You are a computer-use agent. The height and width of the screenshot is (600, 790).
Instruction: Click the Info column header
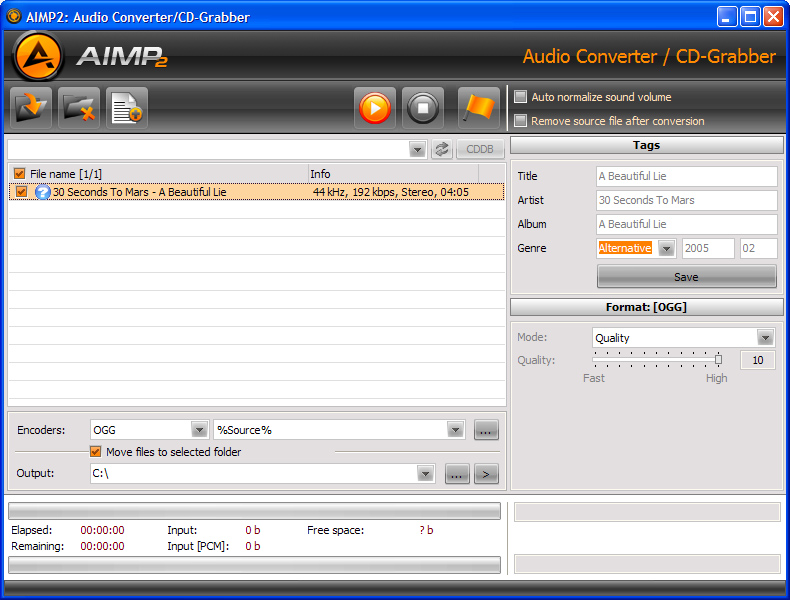(393, 174)
